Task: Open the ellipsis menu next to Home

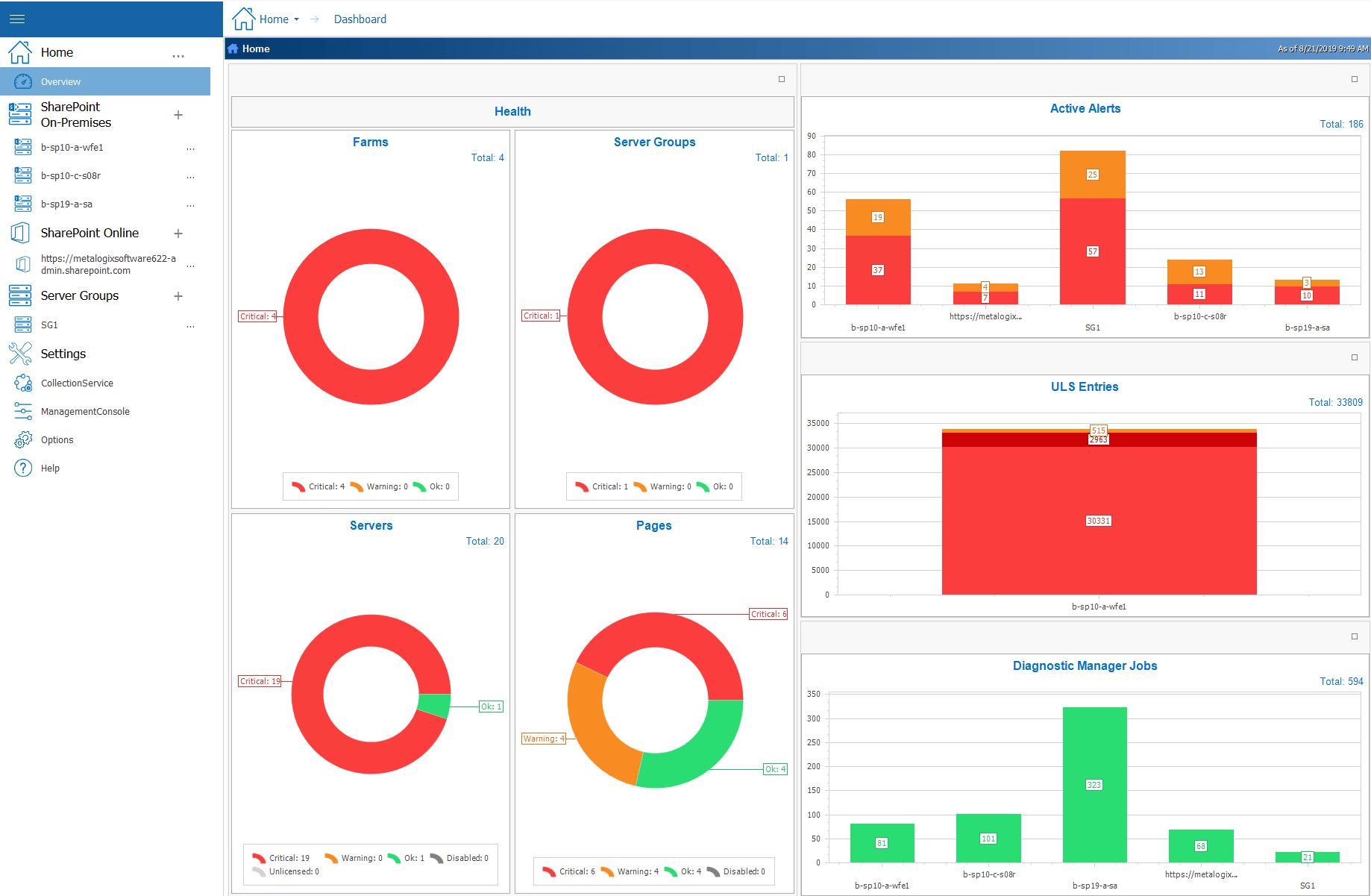Action: tap(178, 55)
